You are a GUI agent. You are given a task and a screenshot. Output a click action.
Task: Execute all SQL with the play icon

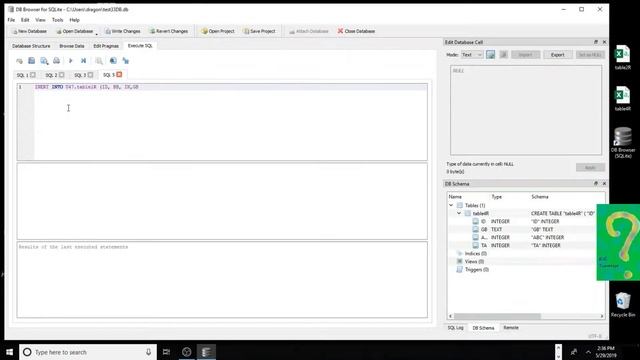click(71, 61)
